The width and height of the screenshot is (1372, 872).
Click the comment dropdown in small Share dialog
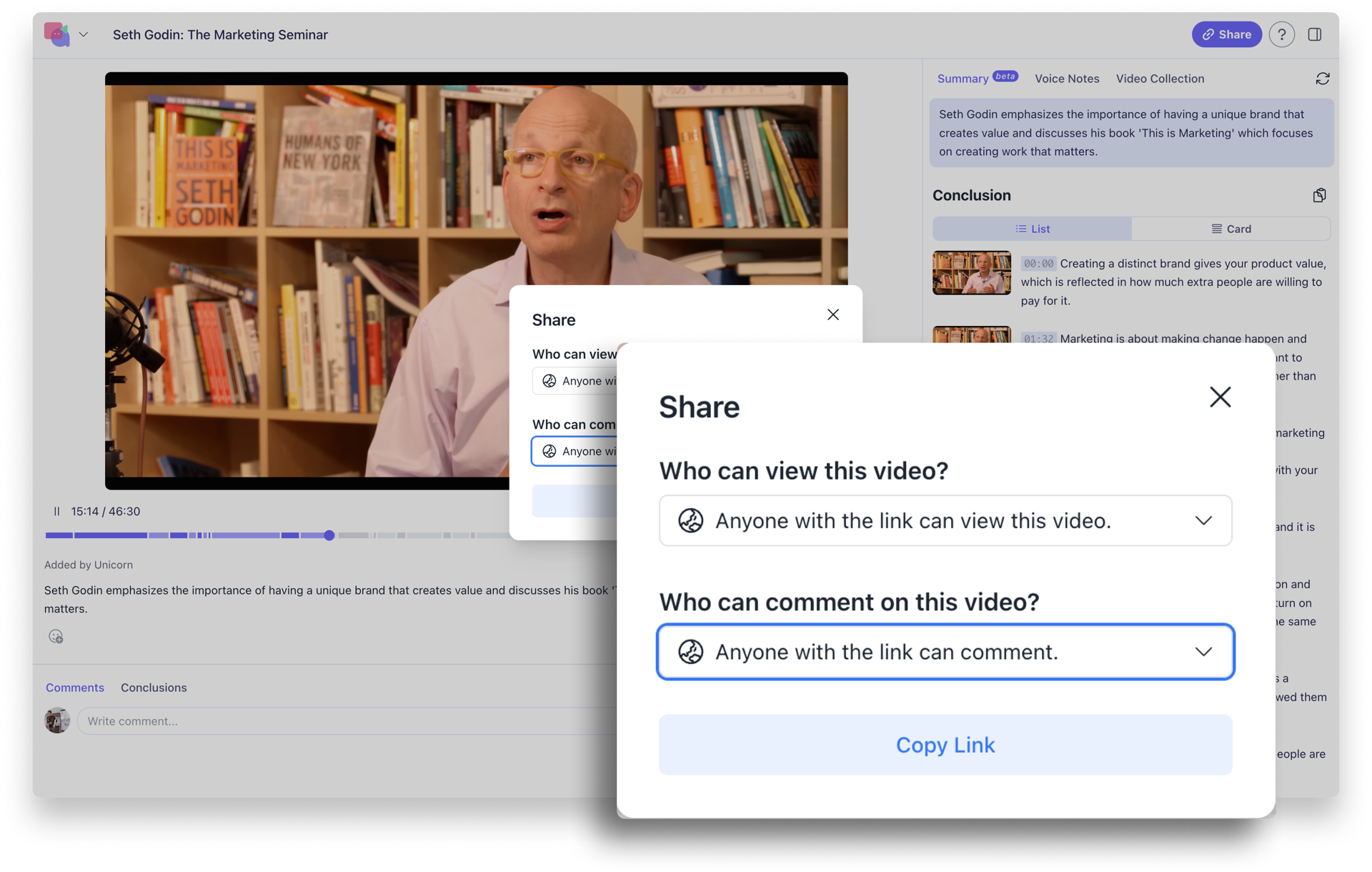coord(575,451)
